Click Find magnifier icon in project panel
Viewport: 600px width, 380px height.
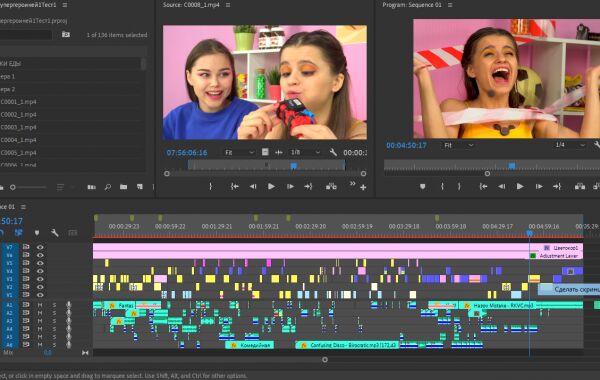[x=108, y=187]
